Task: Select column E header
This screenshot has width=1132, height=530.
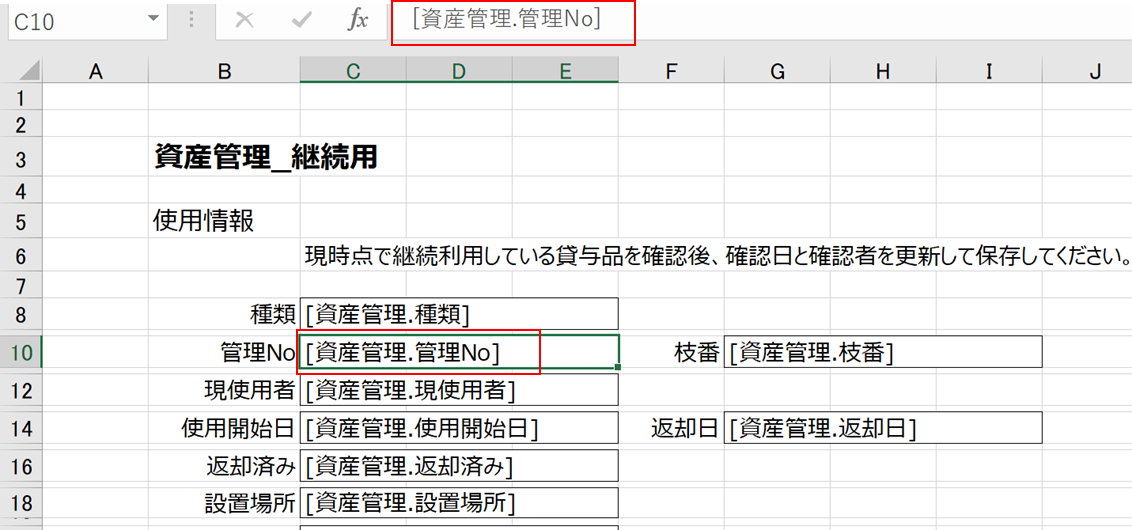Action: tap(565, 71)
